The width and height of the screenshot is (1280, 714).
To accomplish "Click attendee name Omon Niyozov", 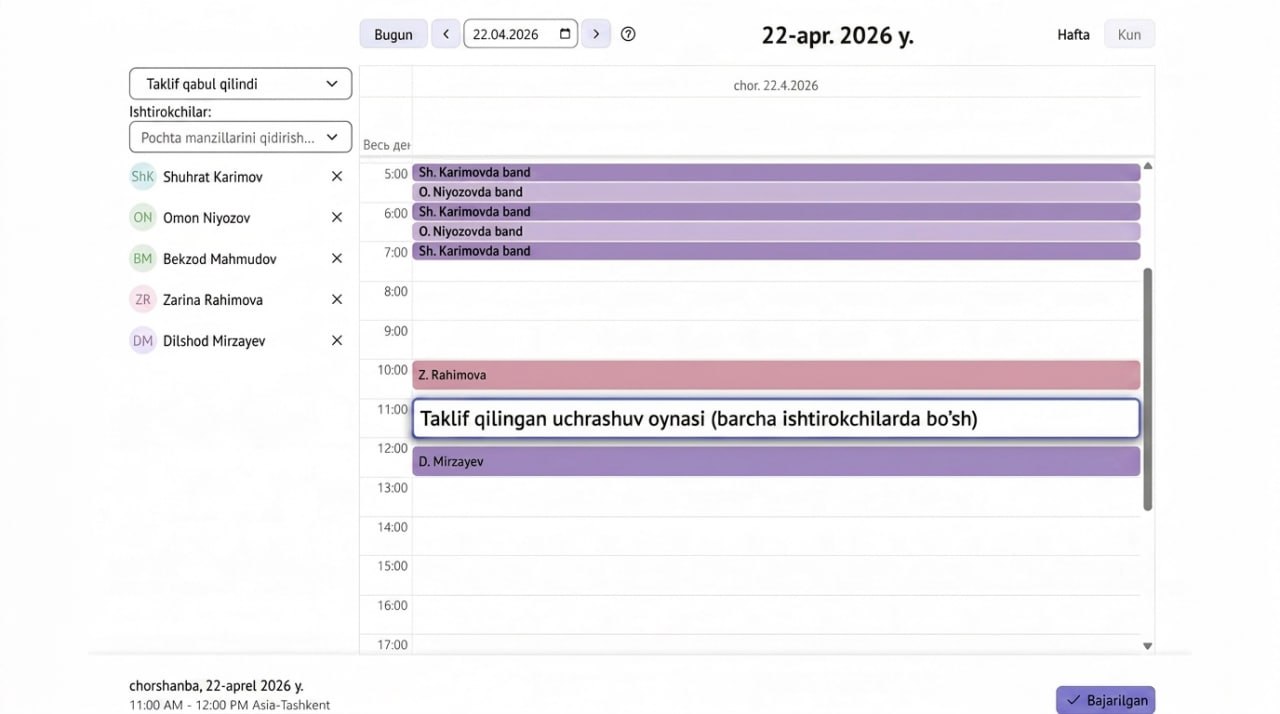I will (x=207, y=217).
